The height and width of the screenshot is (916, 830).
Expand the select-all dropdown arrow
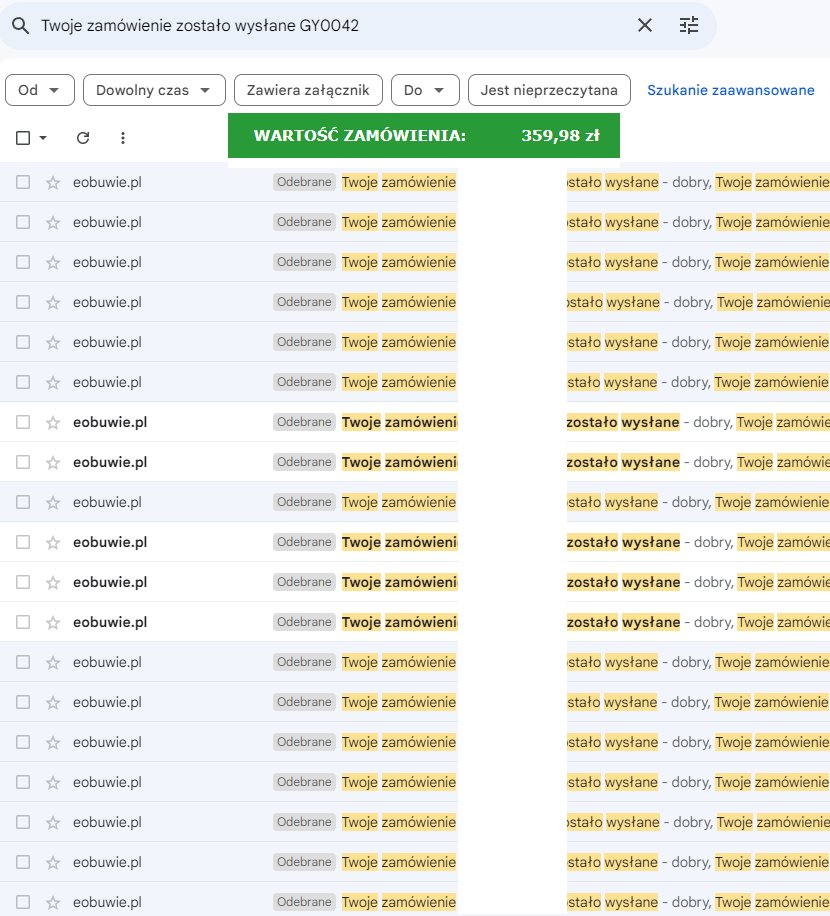(43, 138)
